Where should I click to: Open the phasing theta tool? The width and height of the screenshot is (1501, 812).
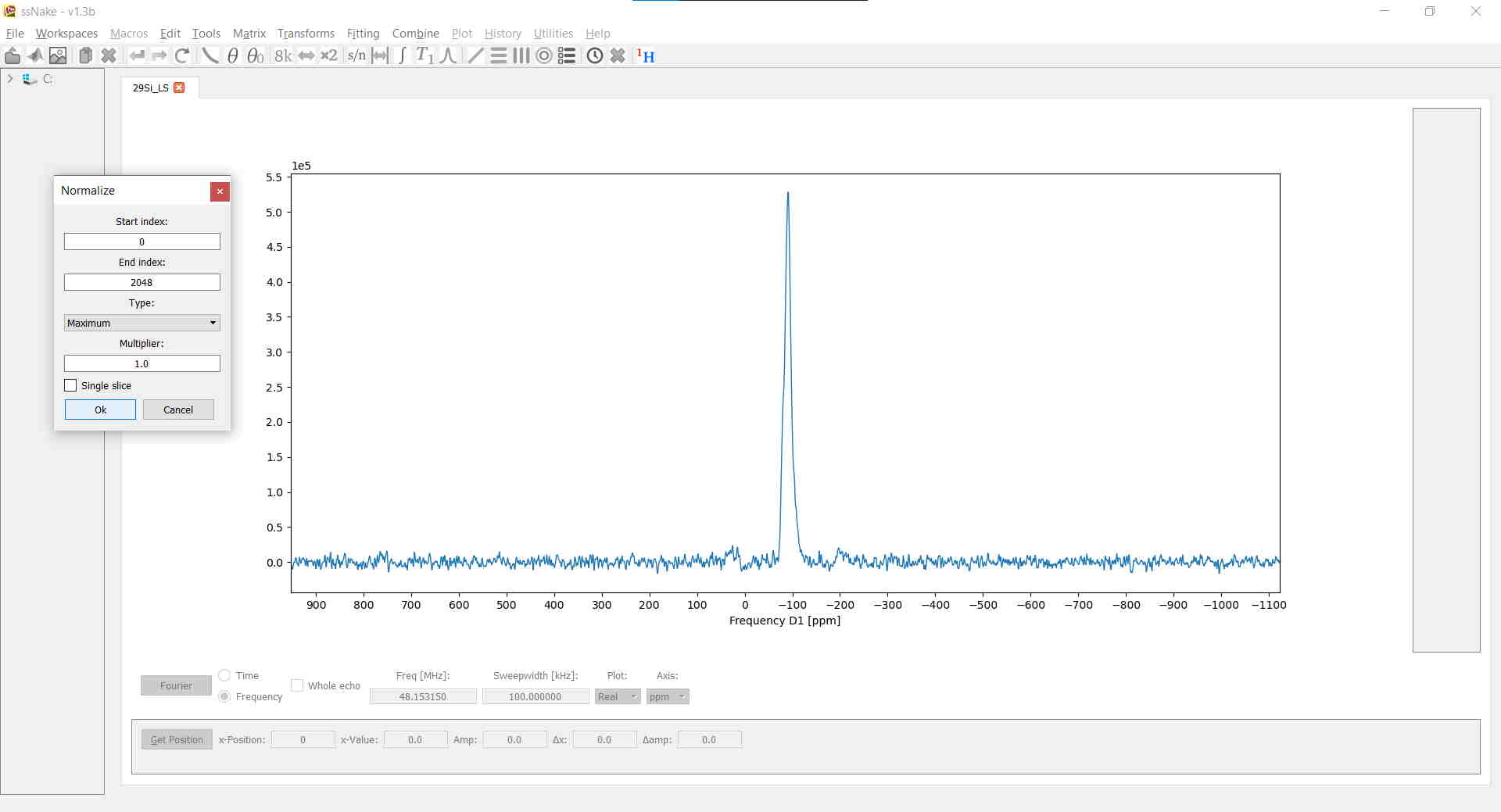tap(232, 55)
